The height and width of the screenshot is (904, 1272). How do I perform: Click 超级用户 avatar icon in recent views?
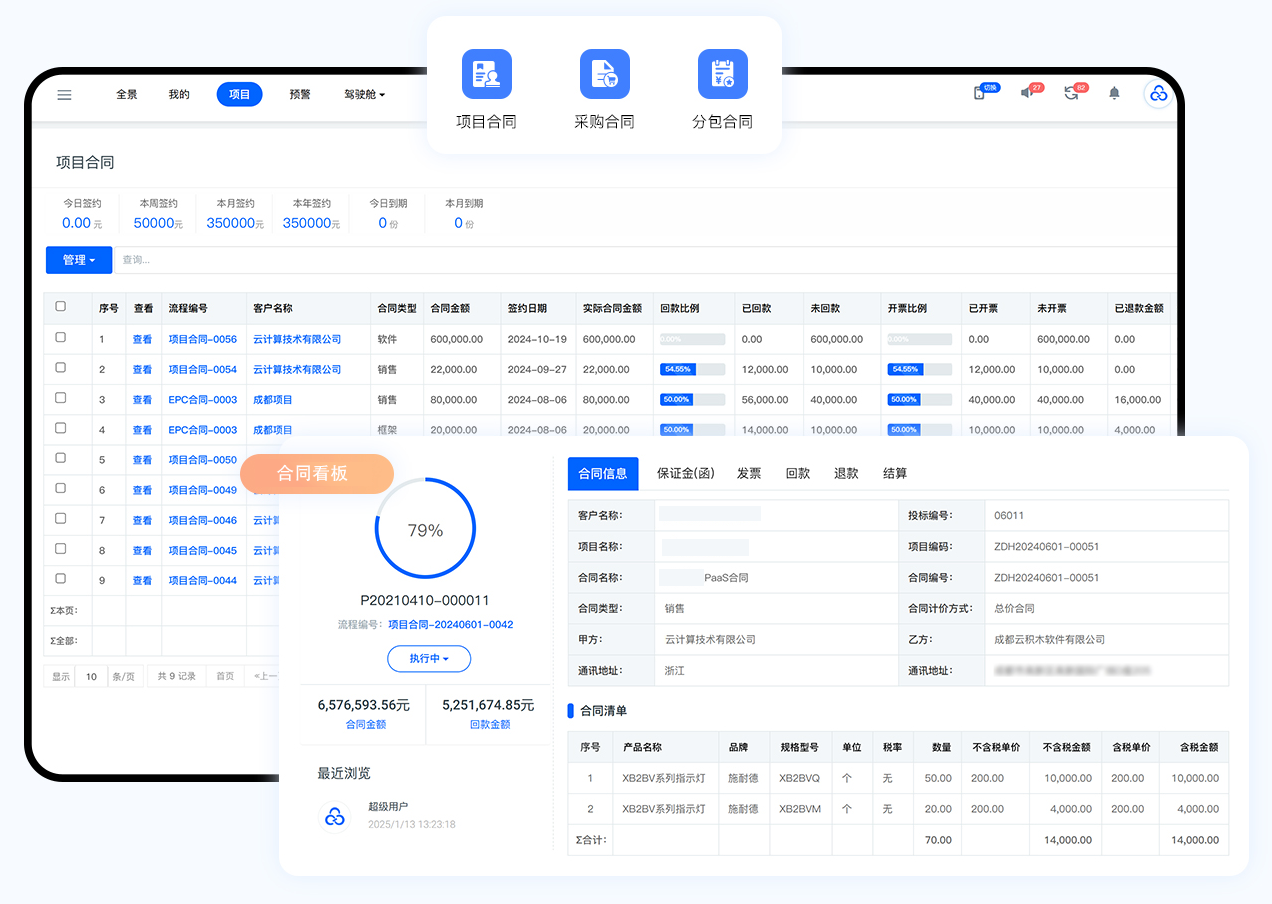coord(335,816)
